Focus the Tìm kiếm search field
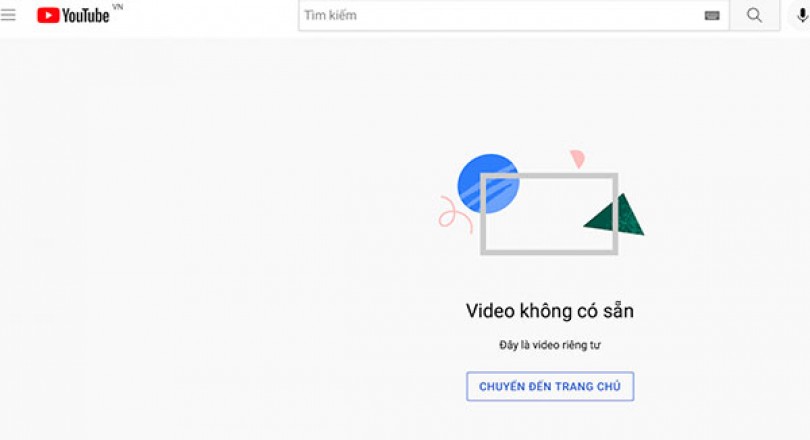Viewport: 810px width, 440px height. (x=500, y=15)
